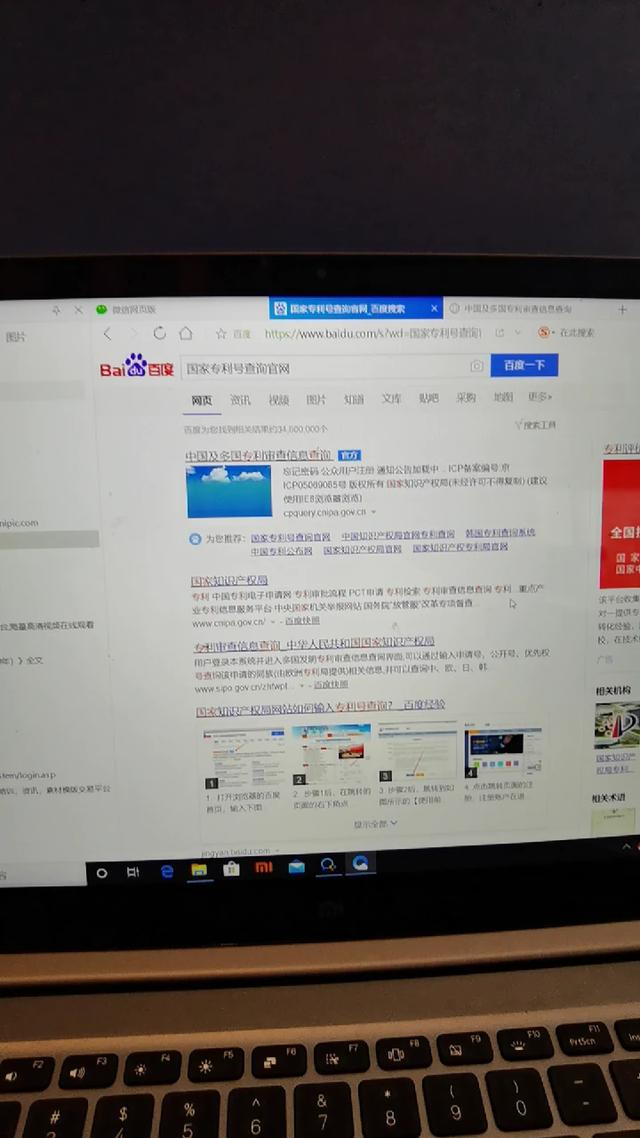Image resolution: width=640 pixels, height=1138 pixels.
Task: Open a new browser tab with plus
Action: pos(622,309)
